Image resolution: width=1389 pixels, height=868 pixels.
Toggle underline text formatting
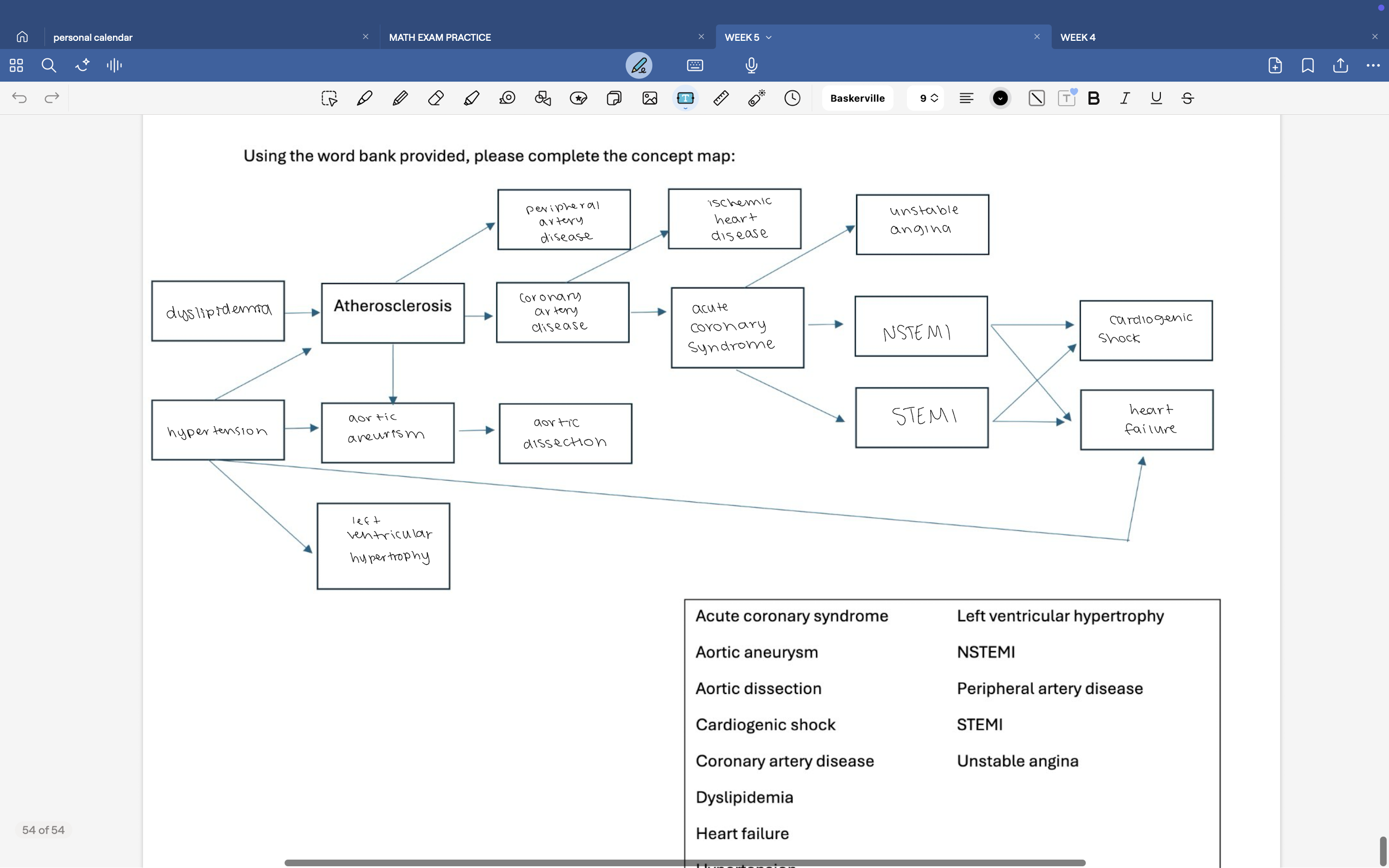click(1156, 98)
